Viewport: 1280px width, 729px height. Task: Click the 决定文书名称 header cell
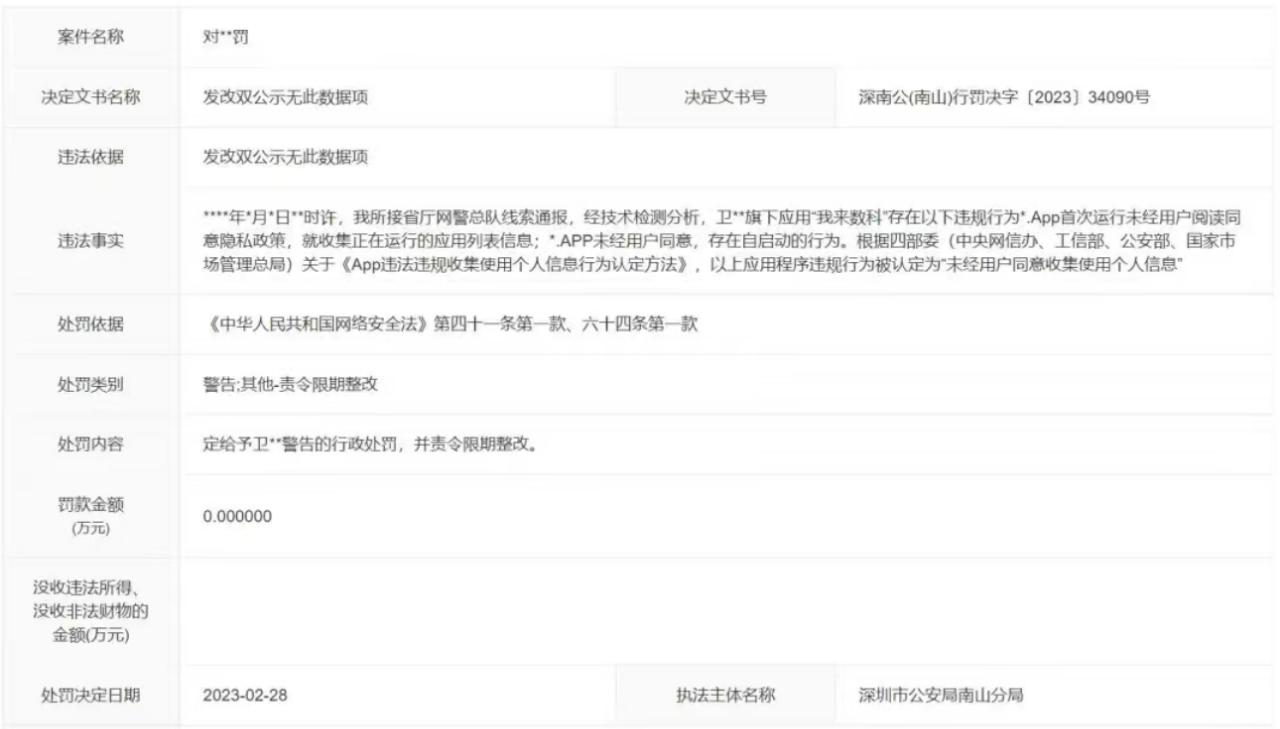tap(92, 95)
